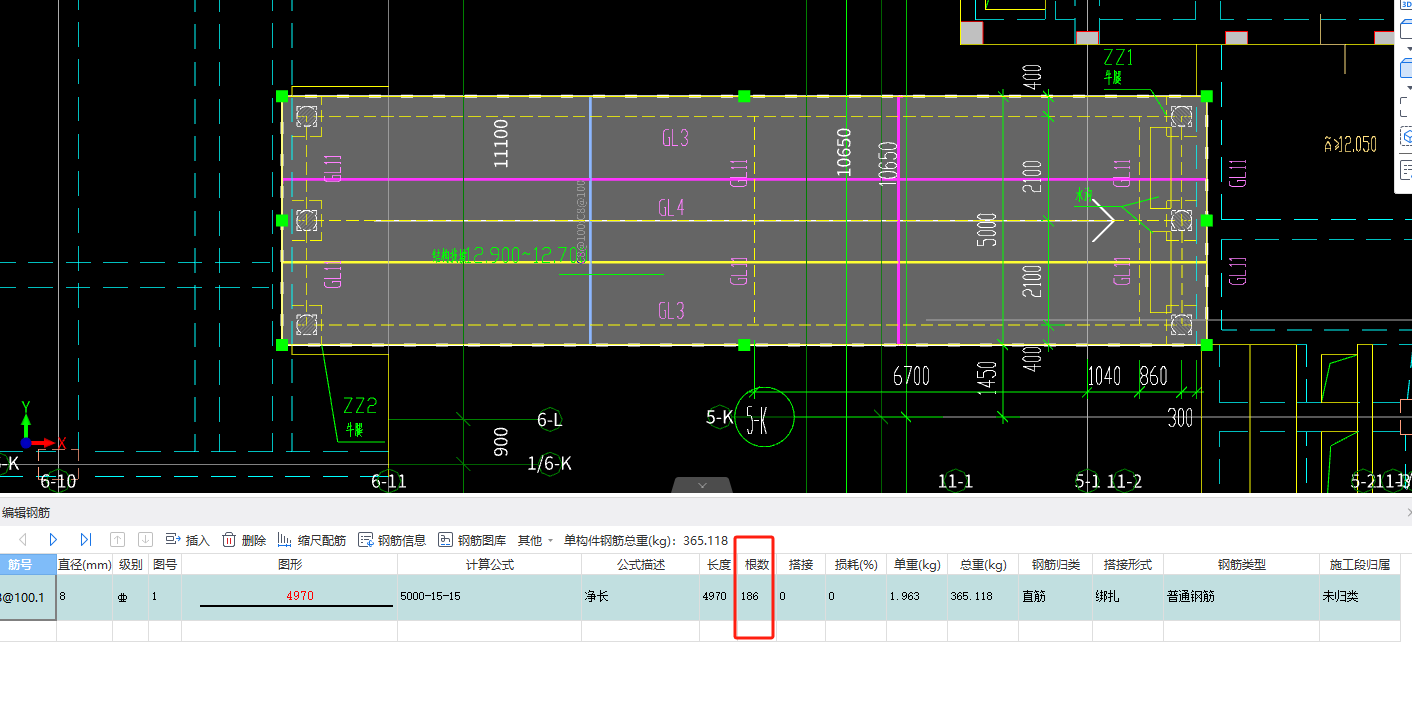Click the 4970 rebar shape graphic cell

tap(289, 597)
